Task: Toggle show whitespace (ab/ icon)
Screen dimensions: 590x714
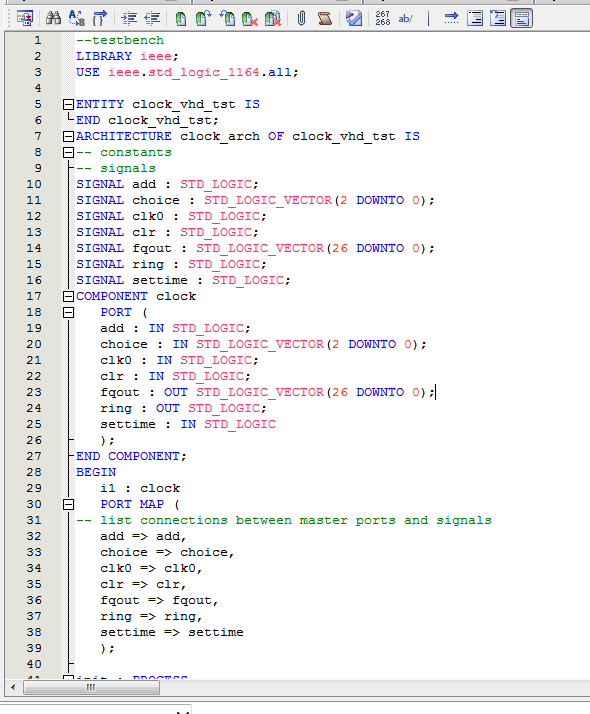Action: 405,18
